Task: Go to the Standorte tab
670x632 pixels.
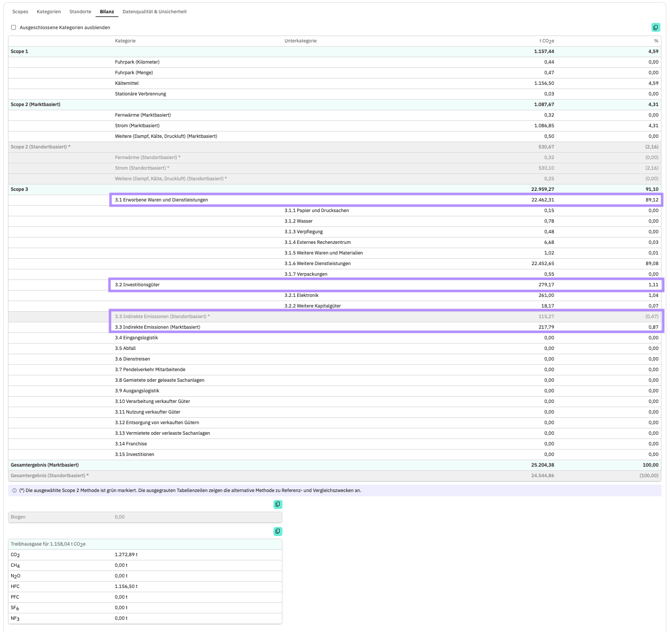Action: (x=80, y=12)
